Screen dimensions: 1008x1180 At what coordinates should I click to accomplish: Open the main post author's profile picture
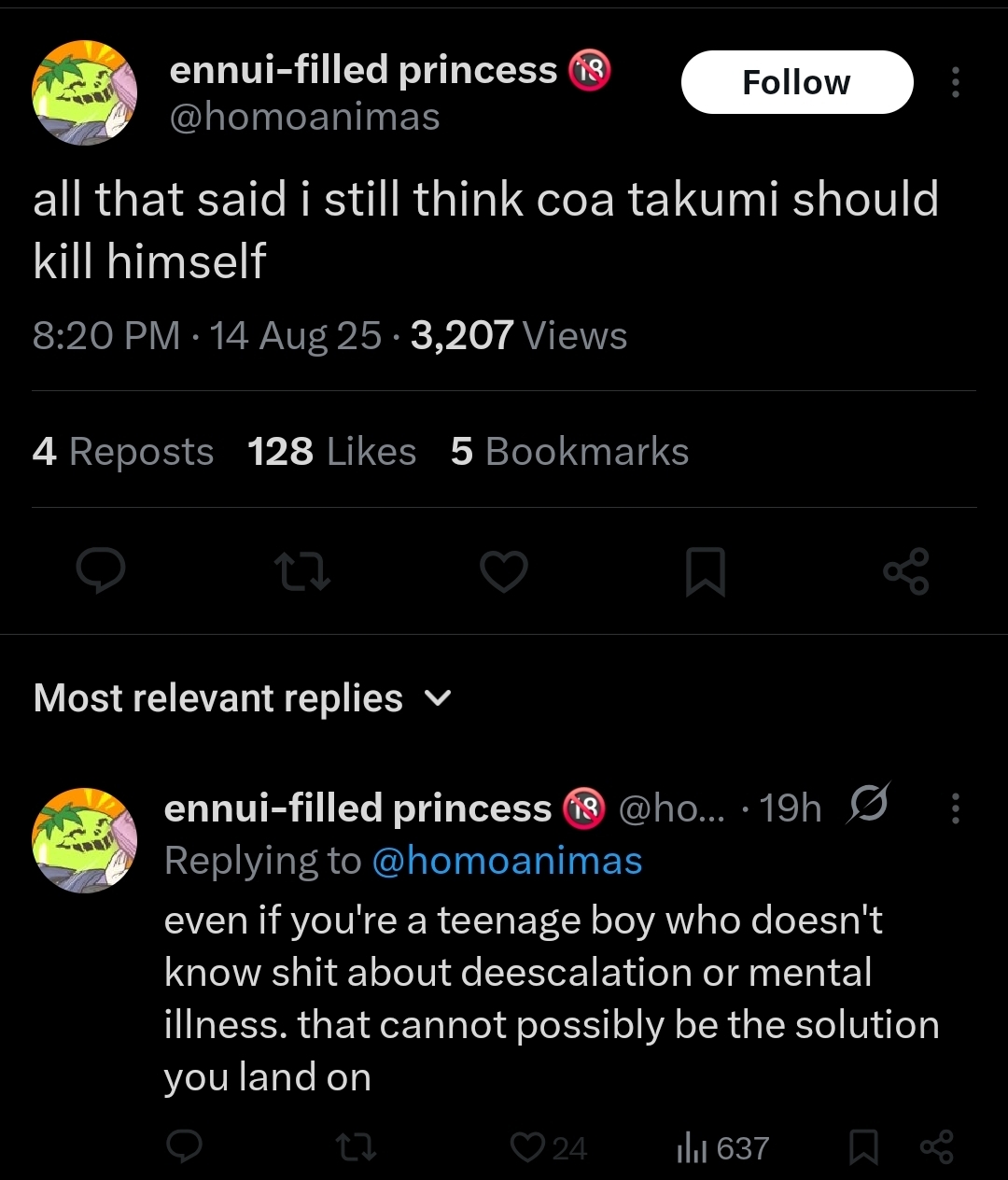click(x=85, y=92)
